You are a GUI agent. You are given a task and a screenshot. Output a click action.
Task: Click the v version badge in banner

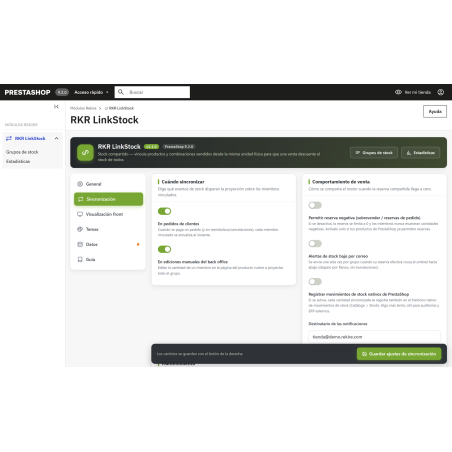[x=151, y=147]
